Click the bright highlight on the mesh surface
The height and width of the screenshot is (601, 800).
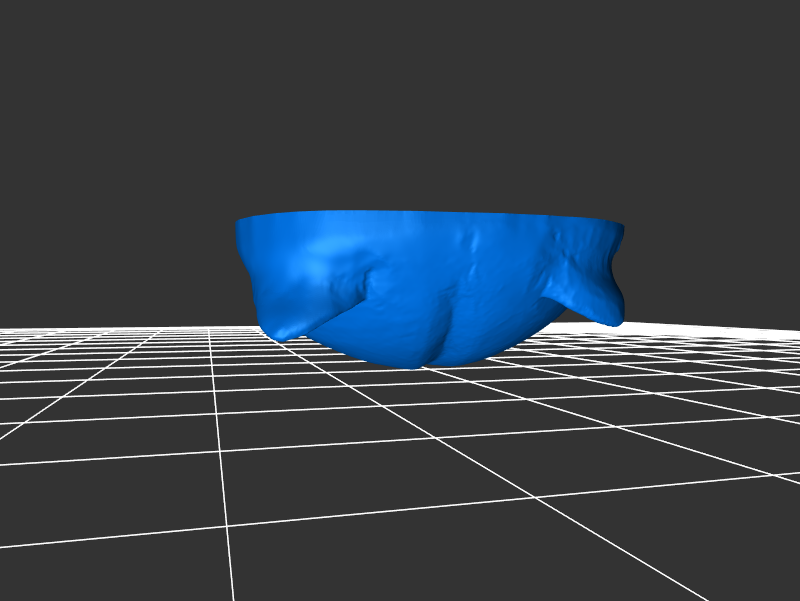(x=318, y=262)
